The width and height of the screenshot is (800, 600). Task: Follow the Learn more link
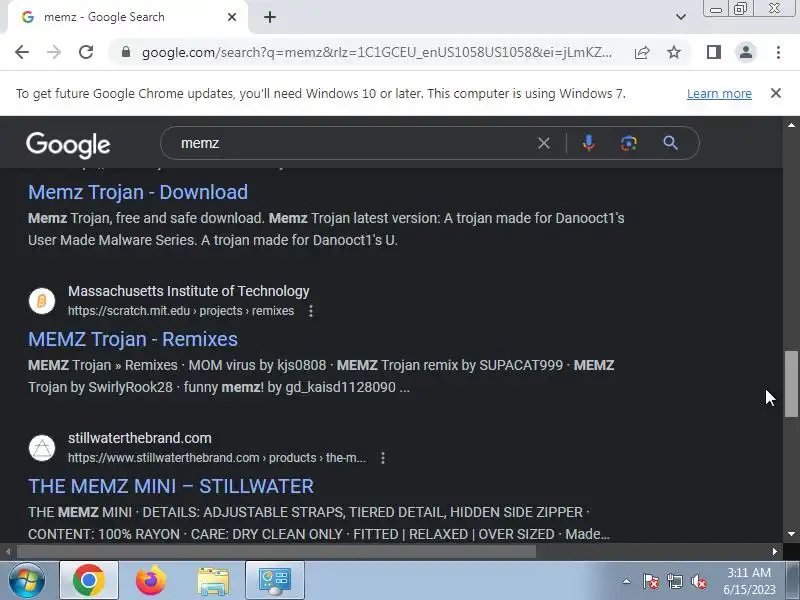pos(719,94)
